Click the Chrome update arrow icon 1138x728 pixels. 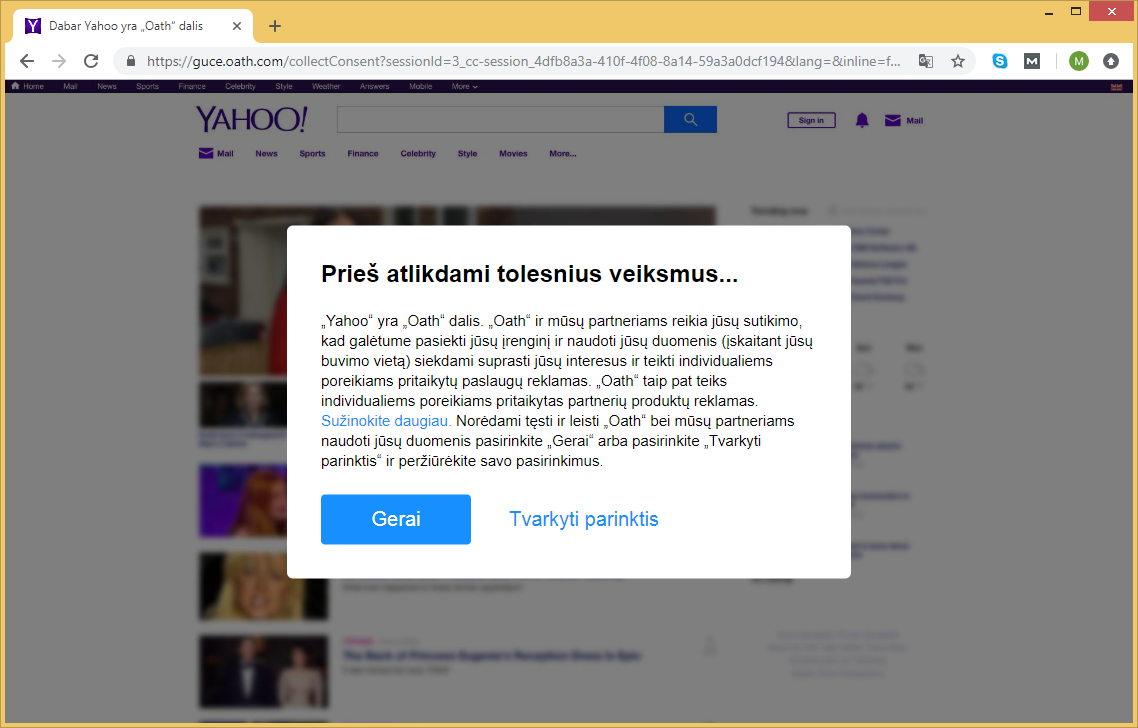tap(1110, 61)
